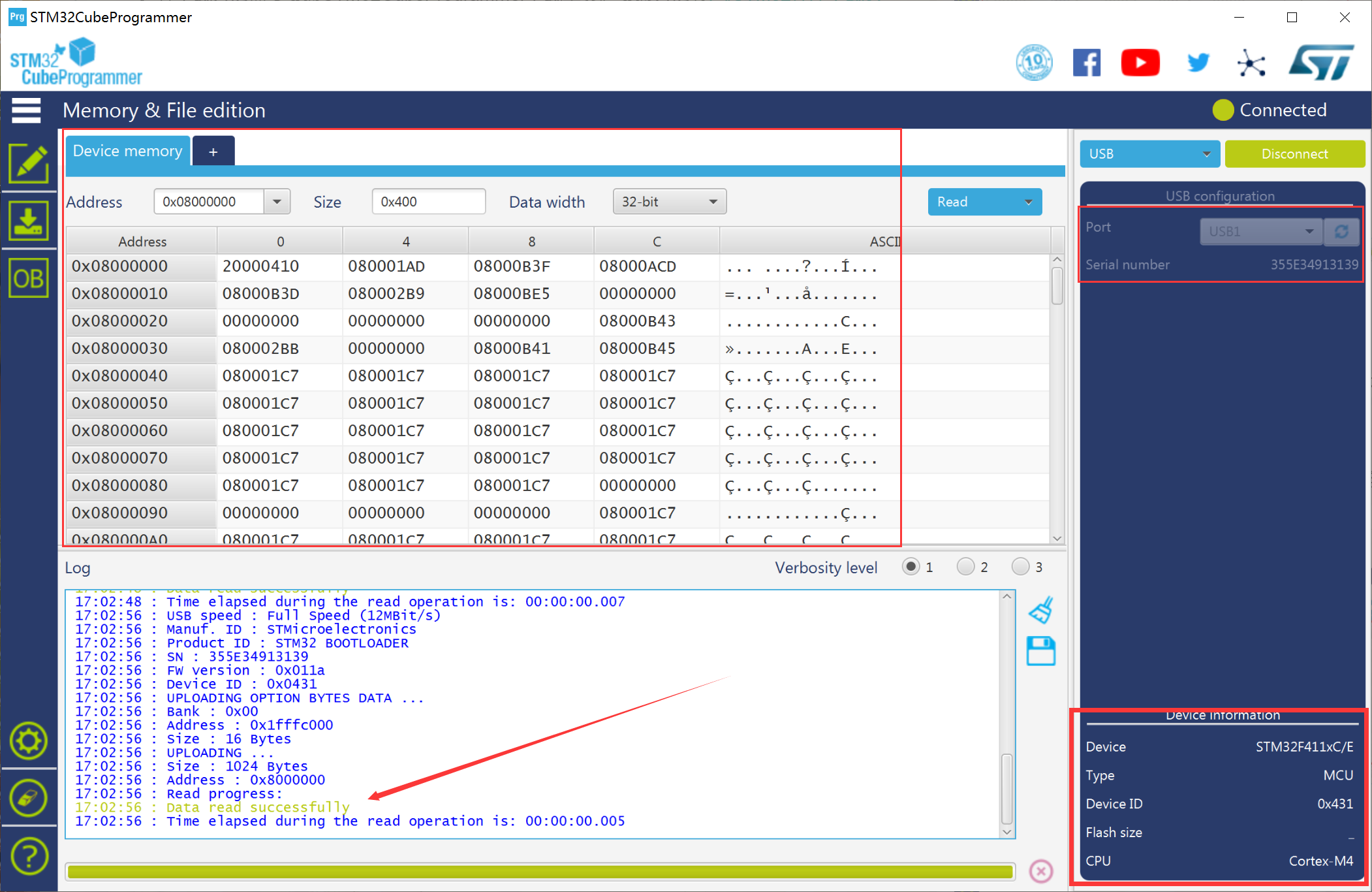Expand the Address history dropdown
Image resolution: width=1372 pixels, height=892 pixels.
[x=277, y=201]
